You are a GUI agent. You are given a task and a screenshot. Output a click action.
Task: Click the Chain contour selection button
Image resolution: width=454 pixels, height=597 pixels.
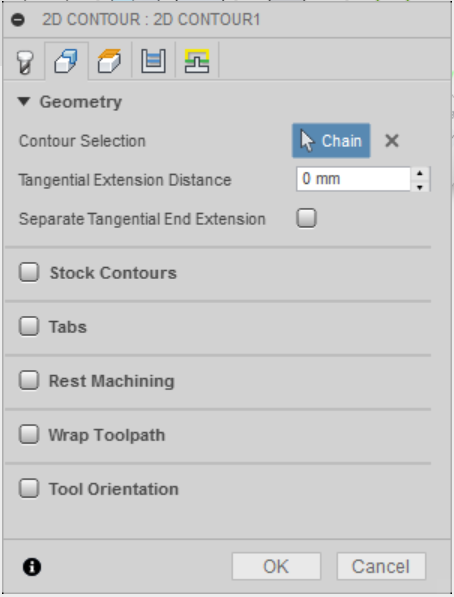[331, 140]
